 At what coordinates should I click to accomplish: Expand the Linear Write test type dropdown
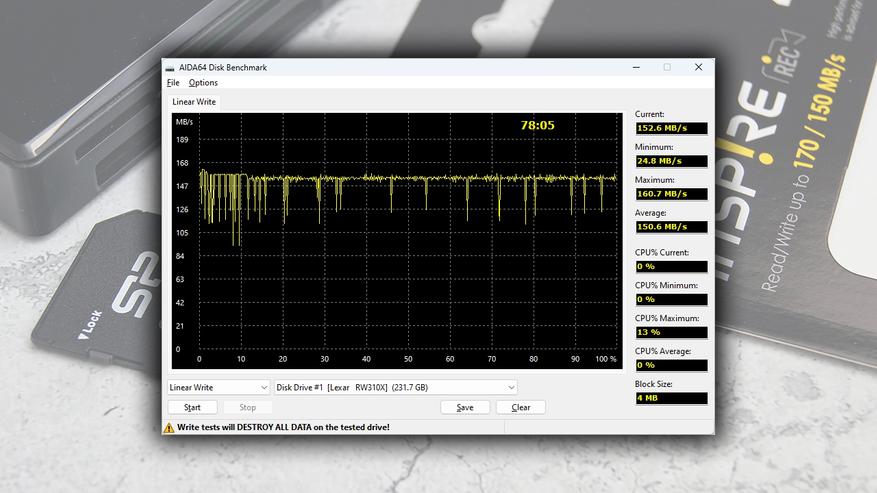pyautogui.click(x=218, y=387)
